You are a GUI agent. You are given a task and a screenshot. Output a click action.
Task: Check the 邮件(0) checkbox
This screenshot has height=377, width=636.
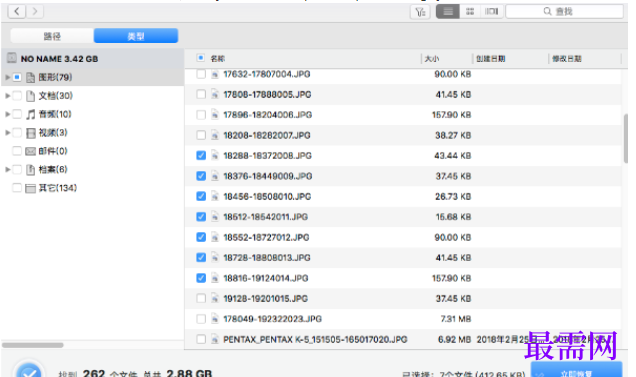17,151
